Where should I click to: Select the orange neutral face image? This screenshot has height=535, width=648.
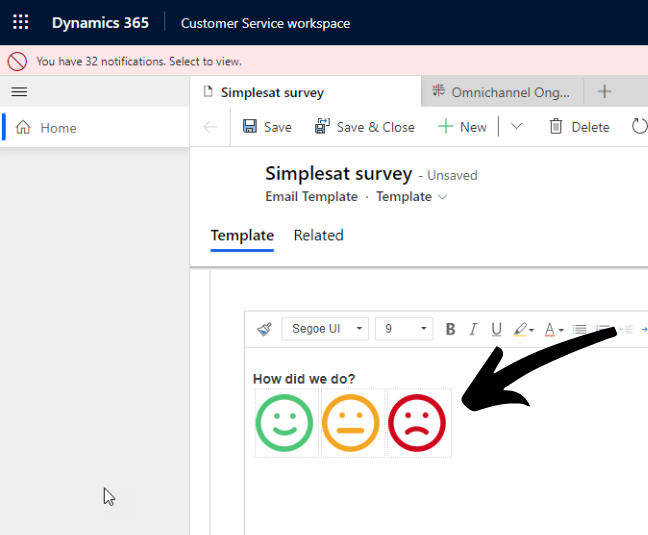(x=350, y=423)
